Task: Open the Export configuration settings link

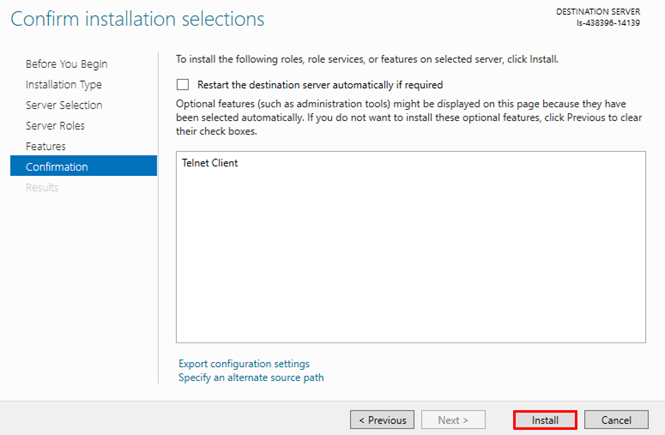Action: pyautogui.click(x=244, y=363)
